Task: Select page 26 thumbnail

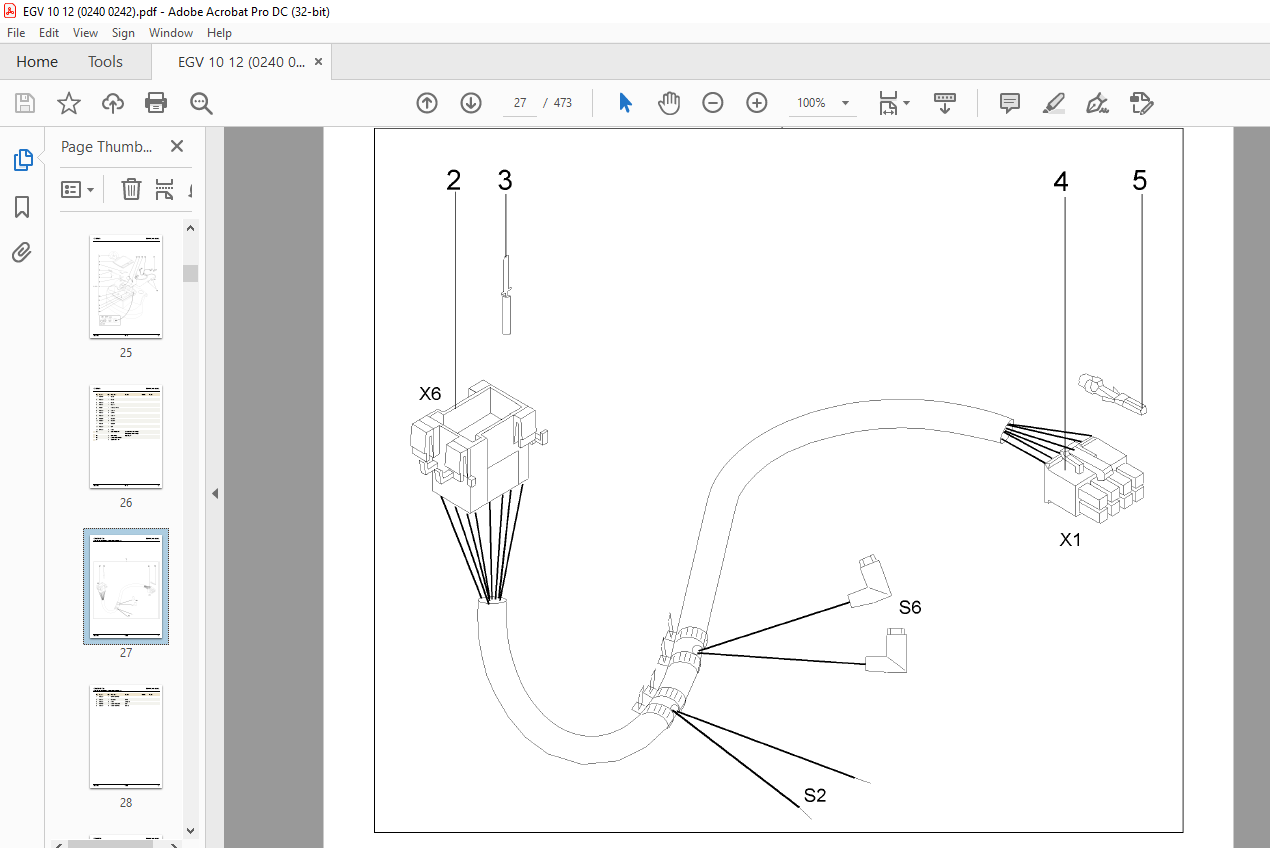Action: [126, 437]
